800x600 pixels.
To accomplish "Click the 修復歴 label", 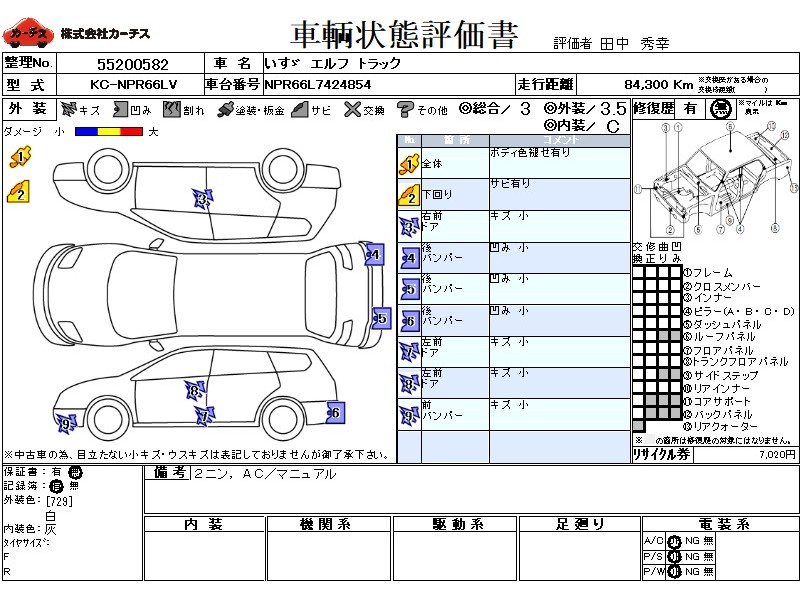I will (654, 108).
